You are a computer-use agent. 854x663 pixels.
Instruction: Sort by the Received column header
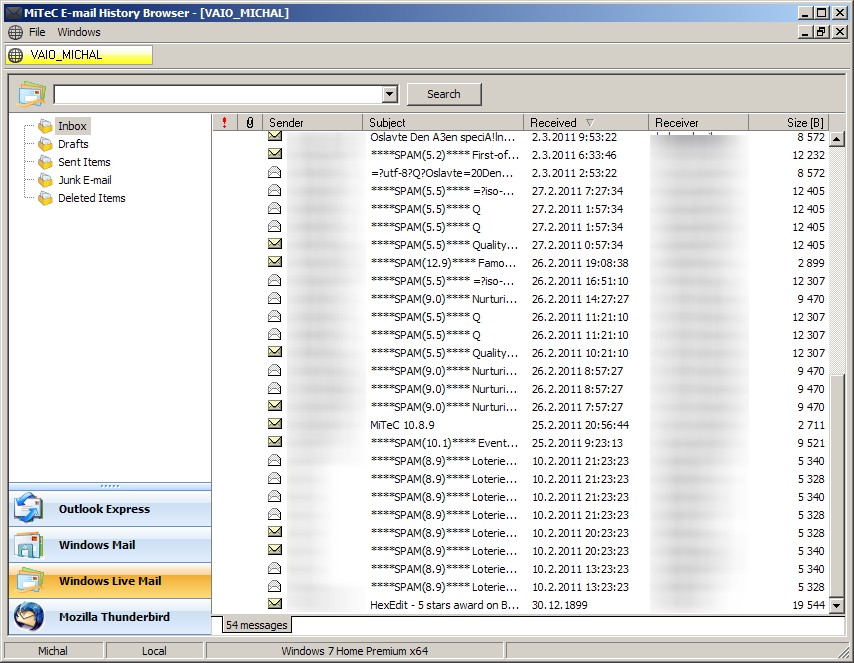point(585,123)
